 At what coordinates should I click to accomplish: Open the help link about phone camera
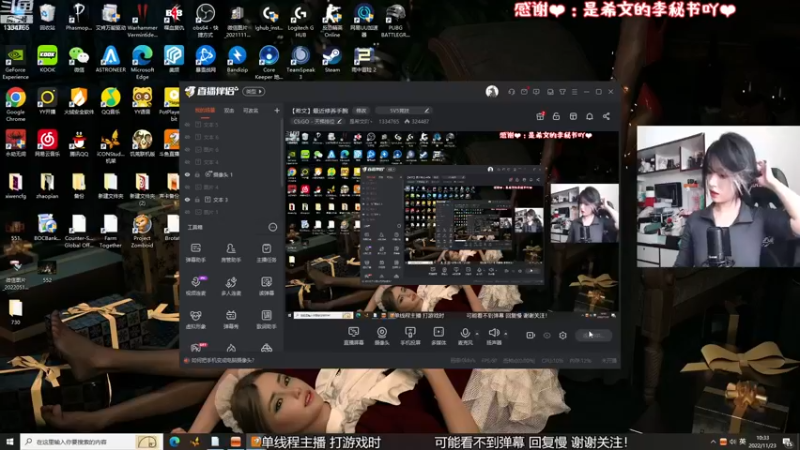tap(223, 360)
